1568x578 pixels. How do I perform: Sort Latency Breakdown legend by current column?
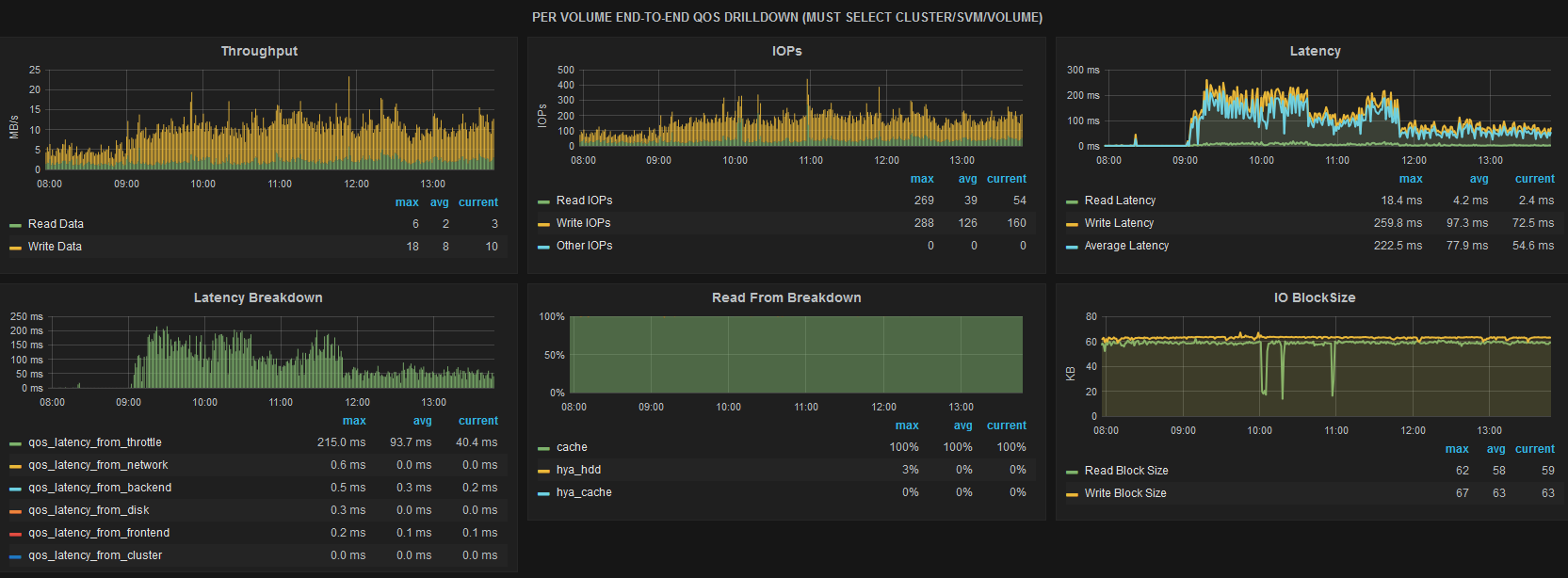(478, 421)
